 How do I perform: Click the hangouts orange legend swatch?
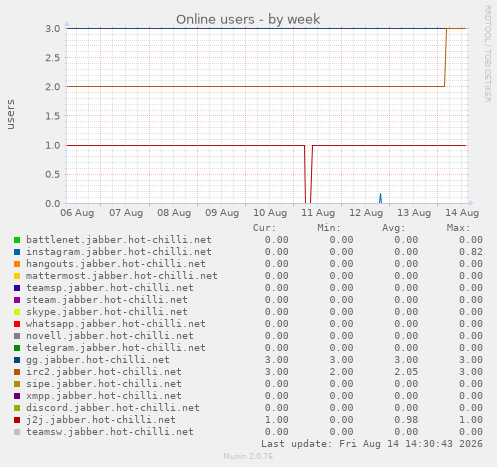click(17, 264)
